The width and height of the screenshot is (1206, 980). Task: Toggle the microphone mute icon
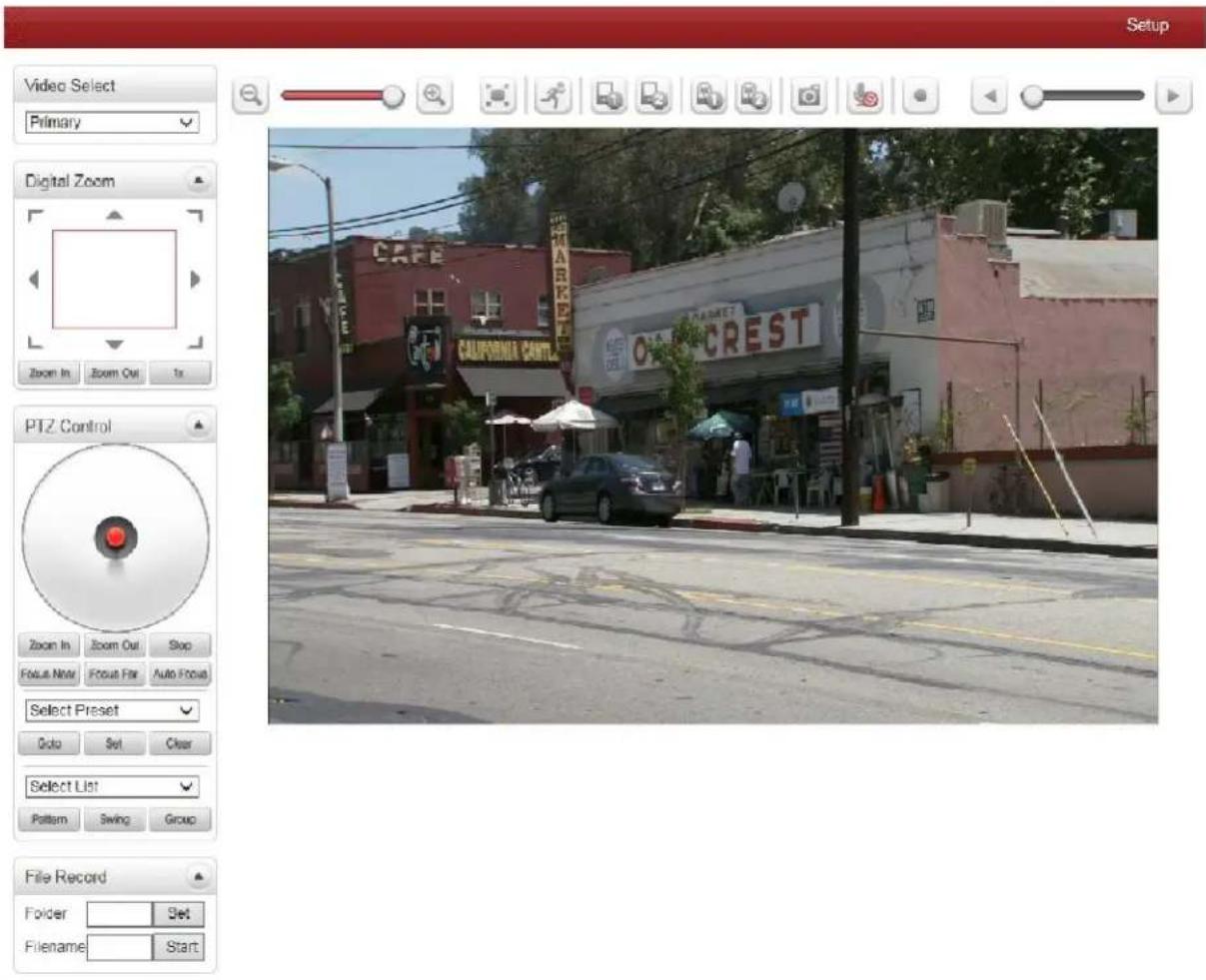pos(865,96)
